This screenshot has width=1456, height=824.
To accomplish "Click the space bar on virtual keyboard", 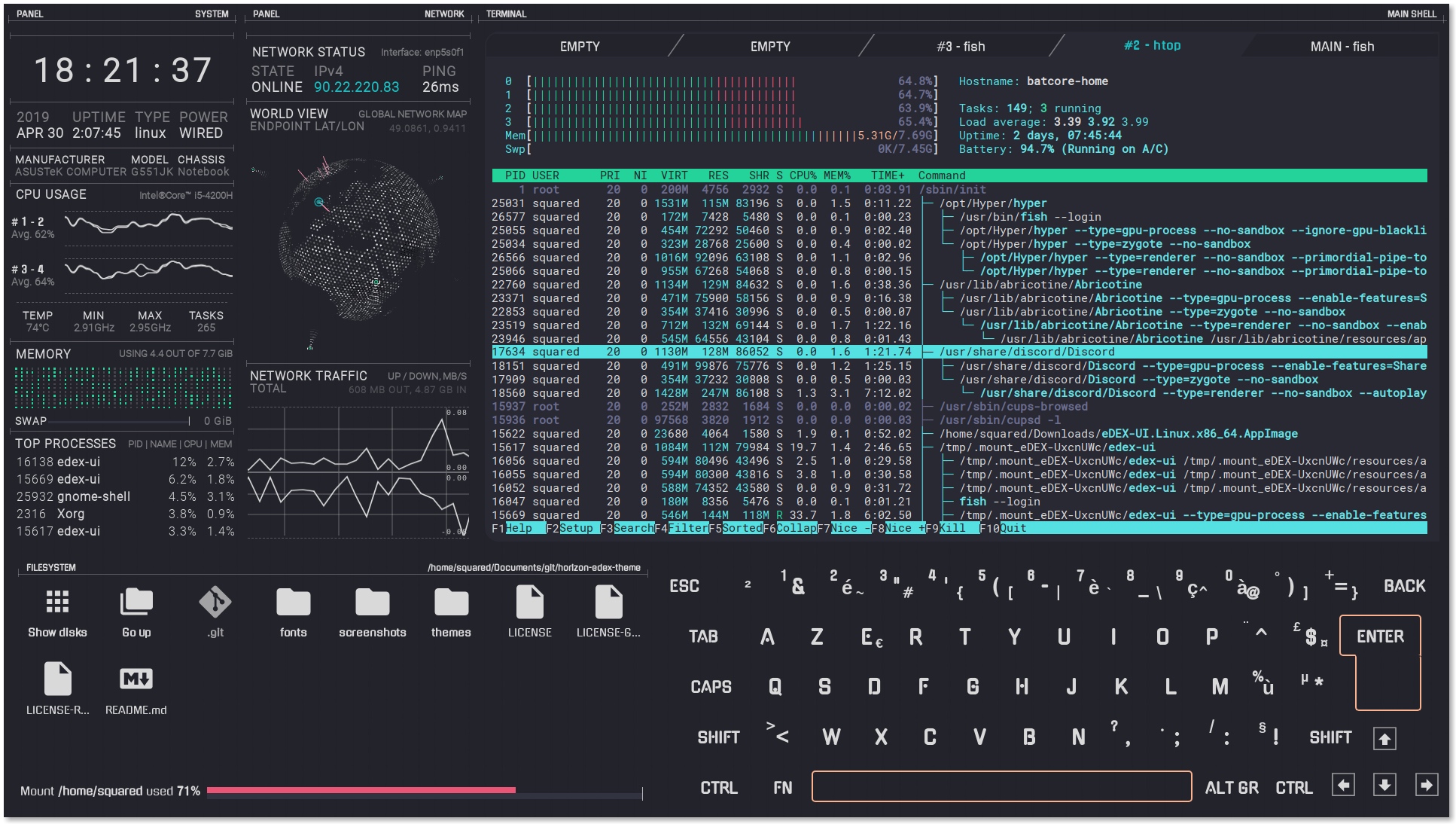I will [x=1001, y=786].
